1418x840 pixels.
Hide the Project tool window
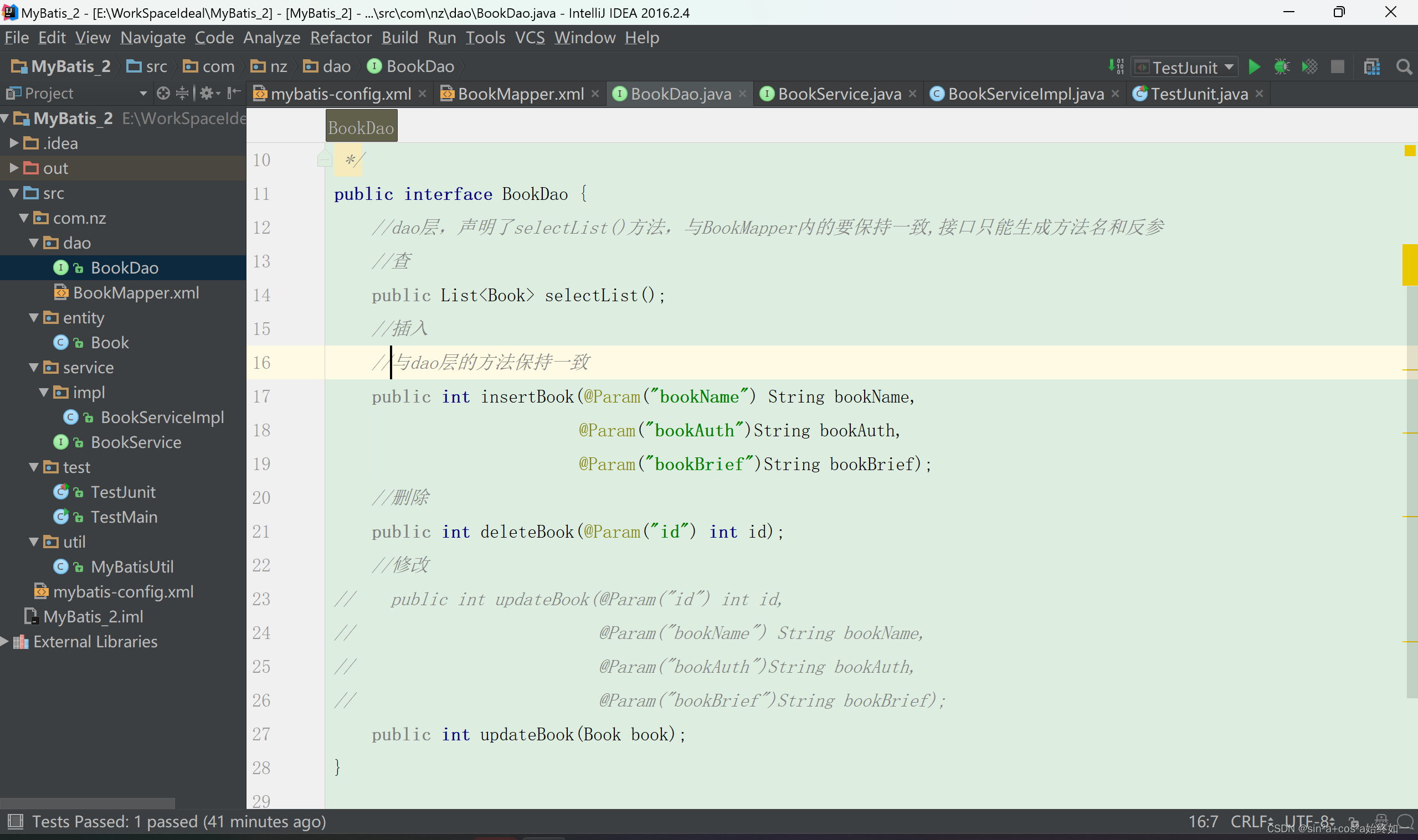click(x=234, y=94)
